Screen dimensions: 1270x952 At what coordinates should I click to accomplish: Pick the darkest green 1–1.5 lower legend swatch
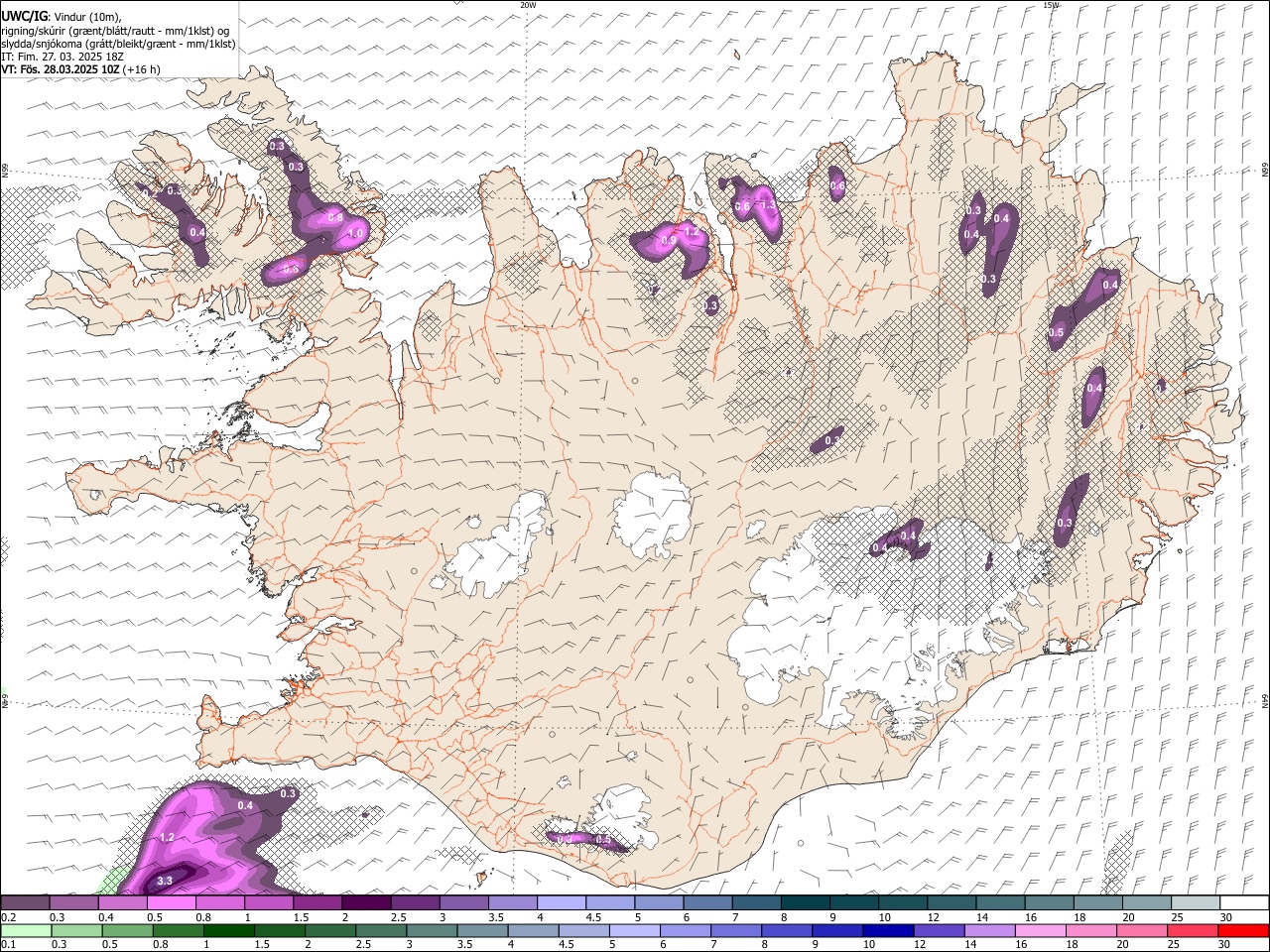click(x=228, y=930)
